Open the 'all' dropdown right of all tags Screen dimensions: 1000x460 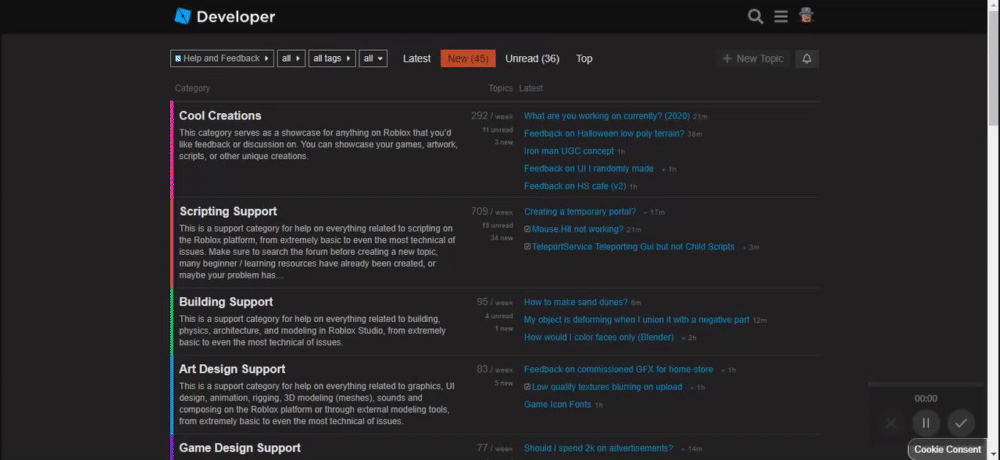click(x=373, y=59)
